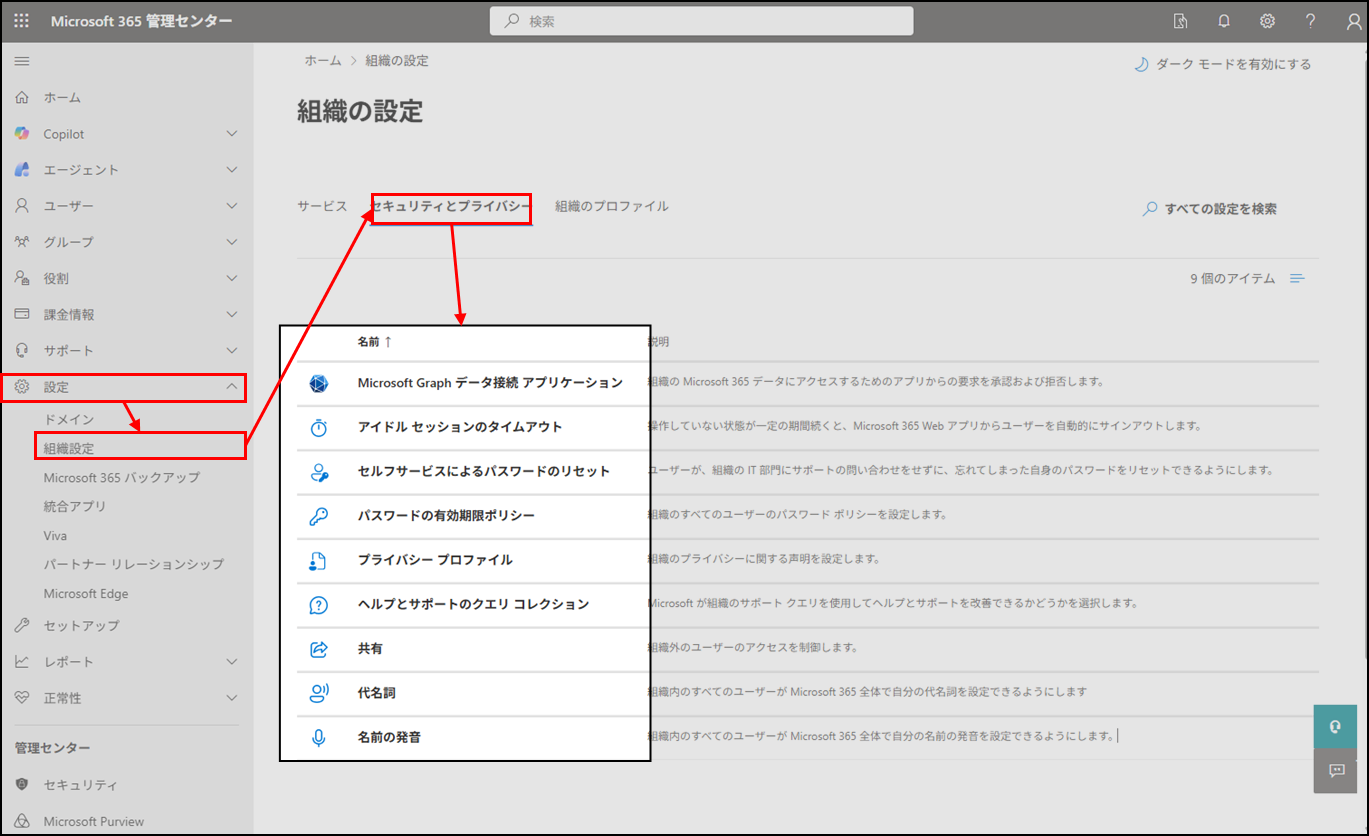Switch to the セキュリティとプライバシー tab
This screenshot has height=836, width=1369.
click(x=450, y=206)
